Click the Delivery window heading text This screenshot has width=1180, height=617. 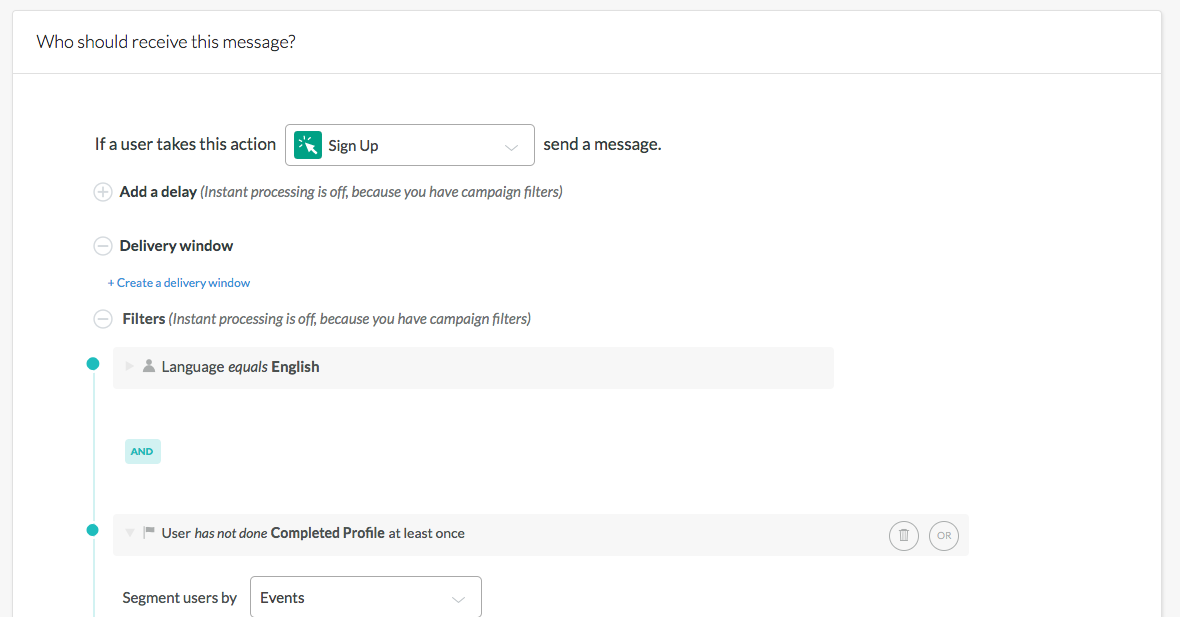pos(176,246)
